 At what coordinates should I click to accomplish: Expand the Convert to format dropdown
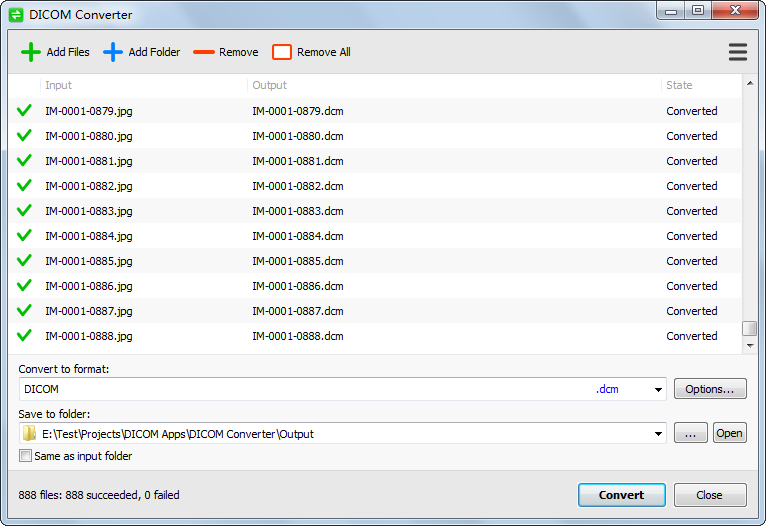tap(658, 390)
